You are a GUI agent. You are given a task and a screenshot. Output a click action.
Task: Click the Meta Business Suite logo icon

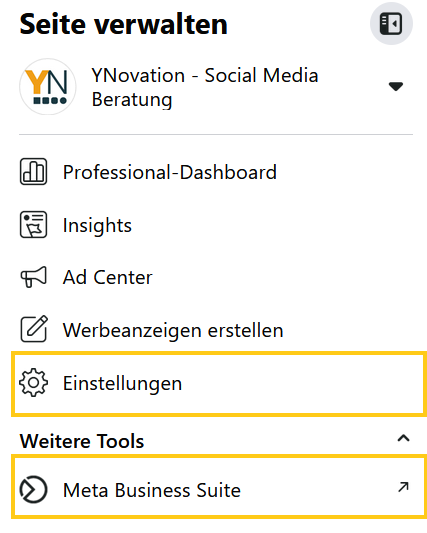(33, 489)
